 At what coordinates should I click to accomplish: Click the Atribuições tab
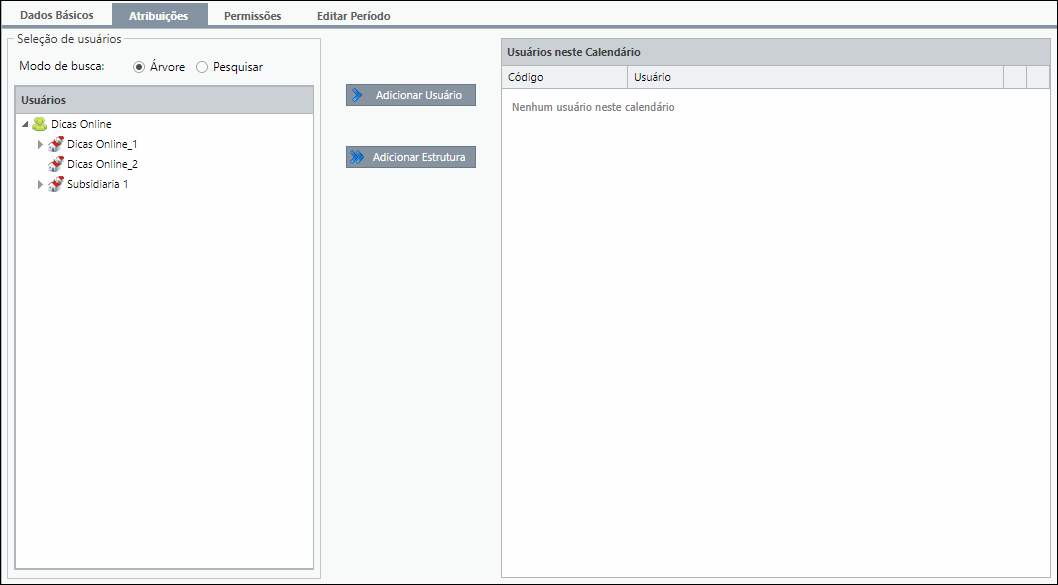160,15
